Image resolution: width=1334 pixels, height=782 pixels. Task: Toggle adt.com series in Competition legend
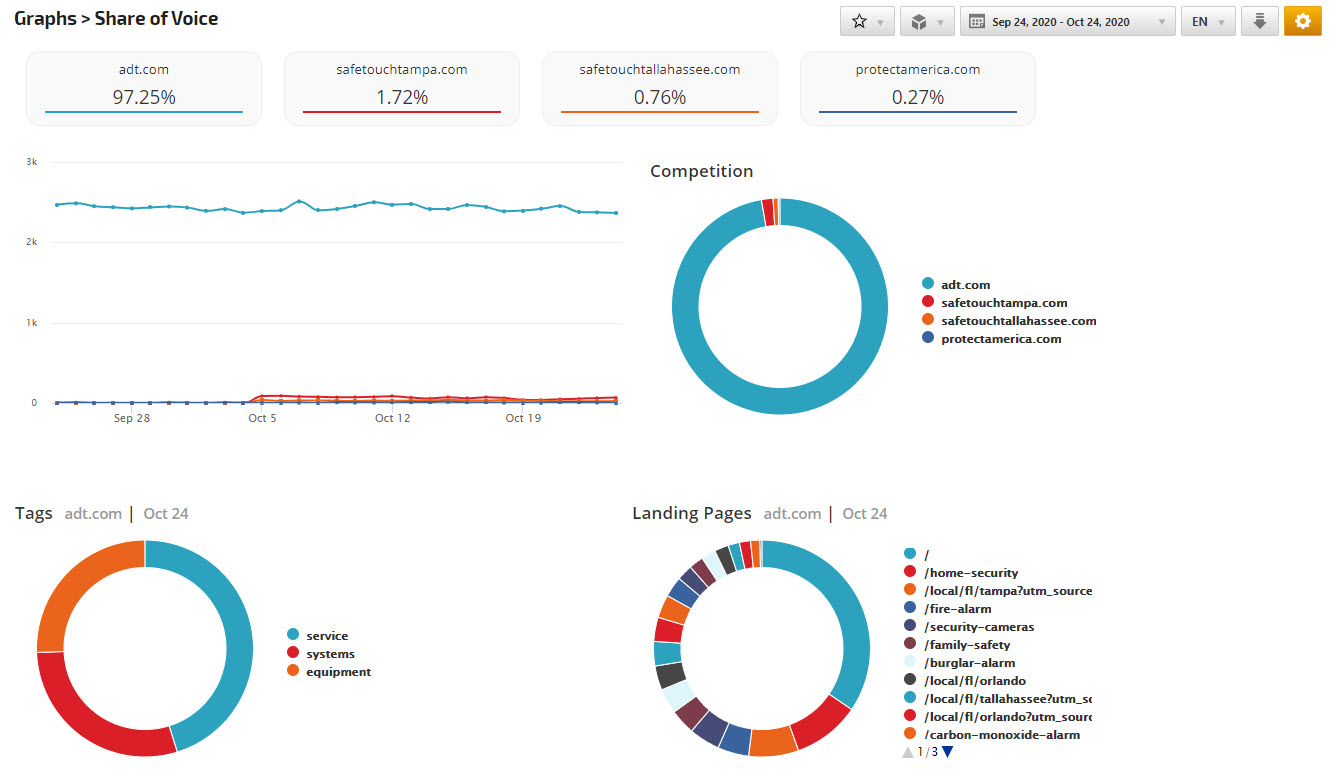(965, 285)
